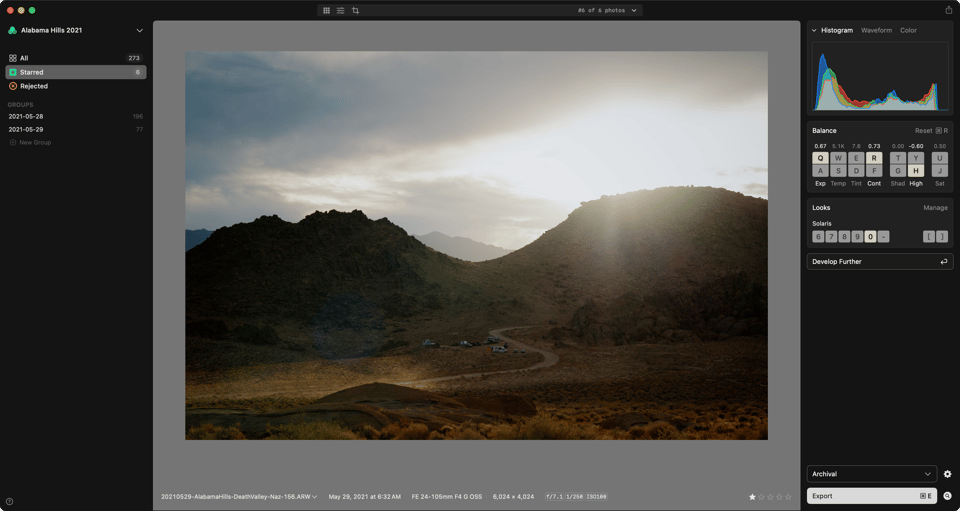This screenshot has height=511, width=960.
Task: Click the highlights value -0.60
Action: (916, 146)
